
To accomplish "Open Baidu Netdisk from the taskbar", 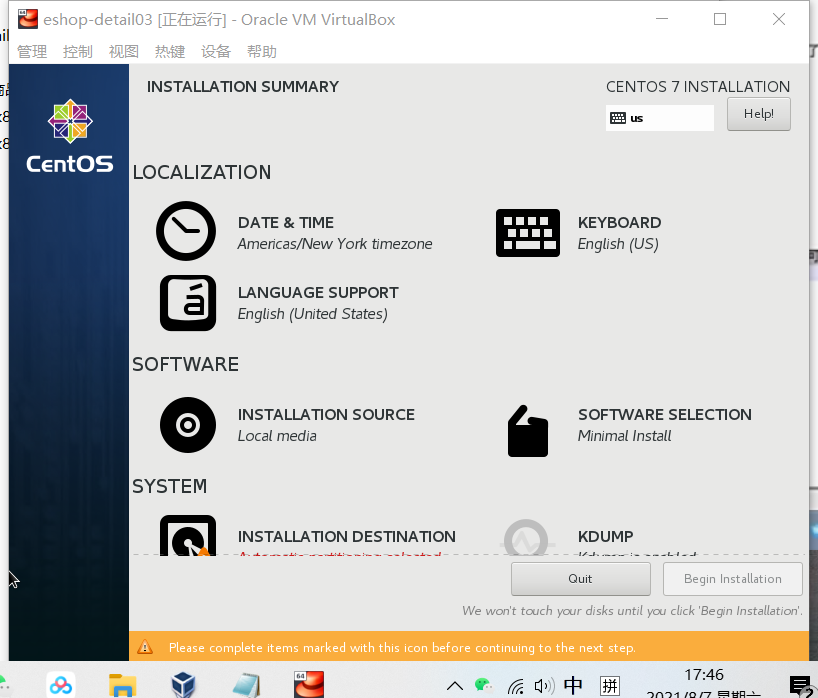I will point(61,685).
